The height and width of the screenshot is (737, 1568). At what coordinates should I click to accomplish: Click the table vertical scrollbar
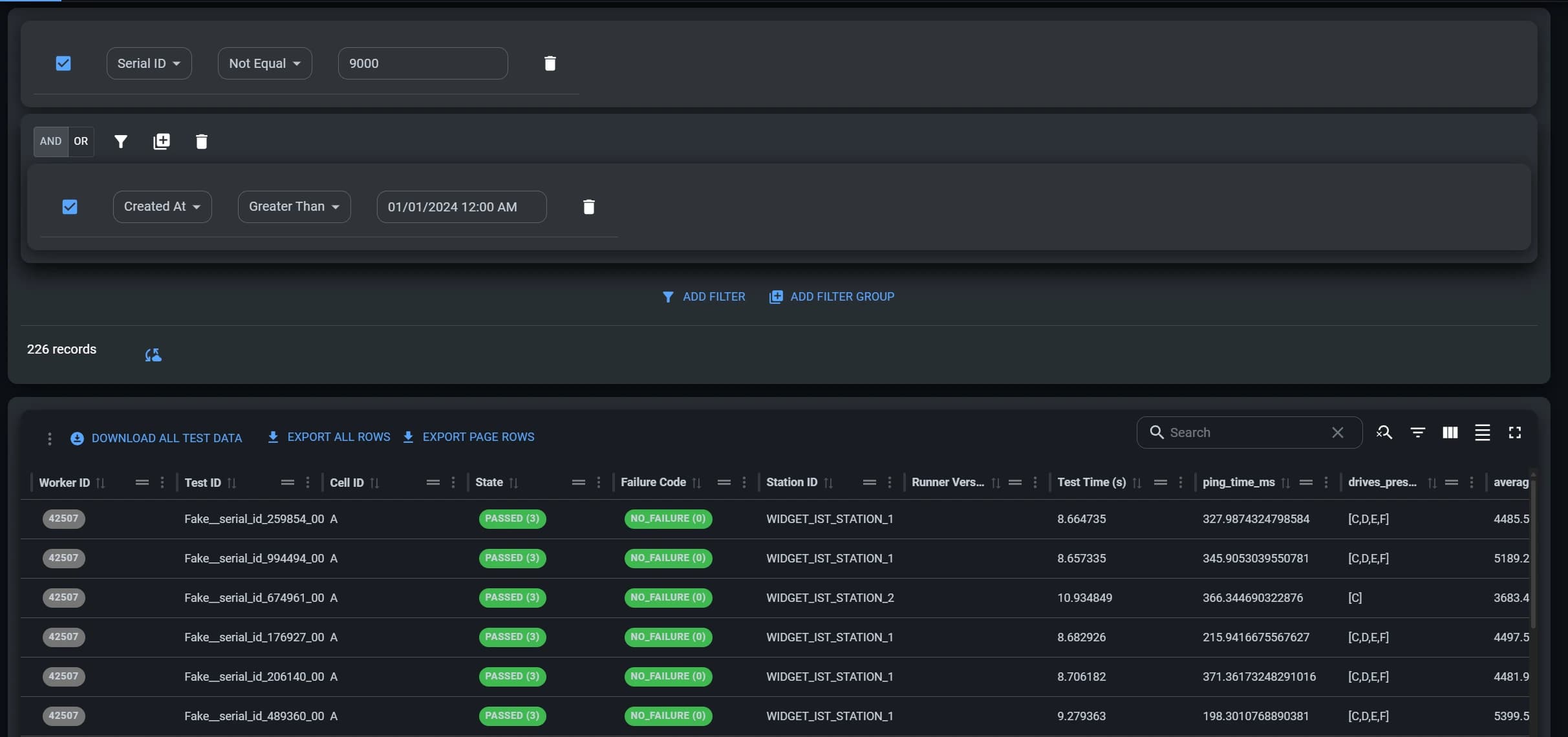point(1532,553)
